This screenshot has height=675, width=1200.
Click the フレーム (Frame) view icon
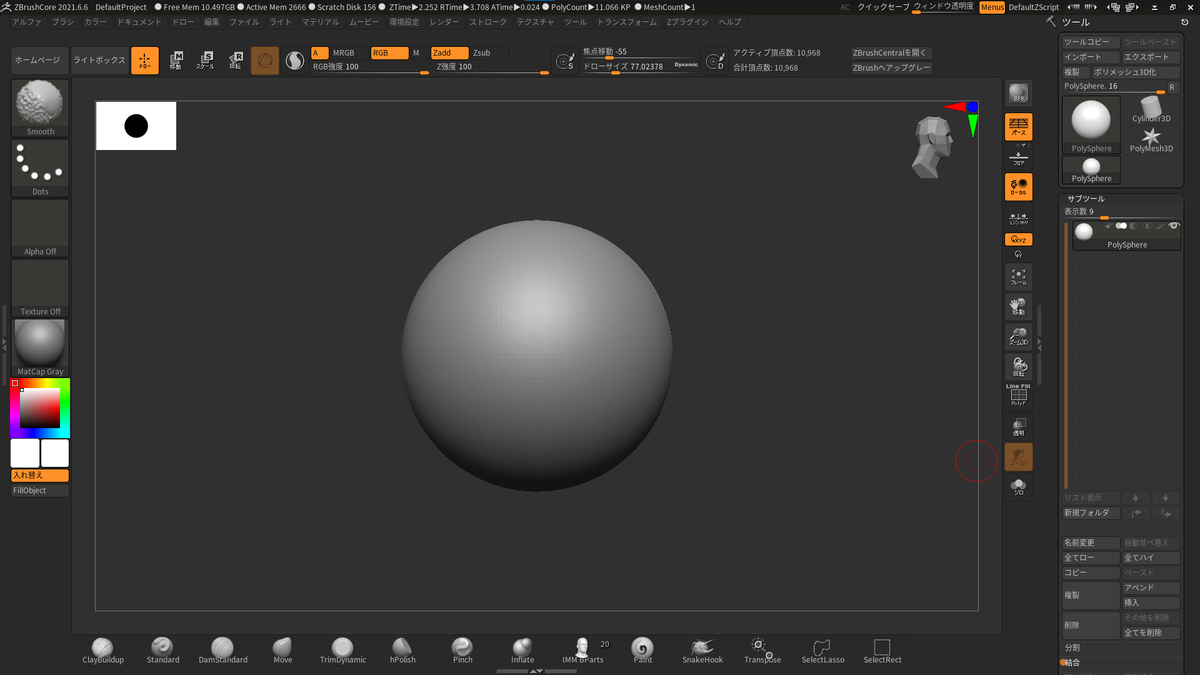point(1018,277)
